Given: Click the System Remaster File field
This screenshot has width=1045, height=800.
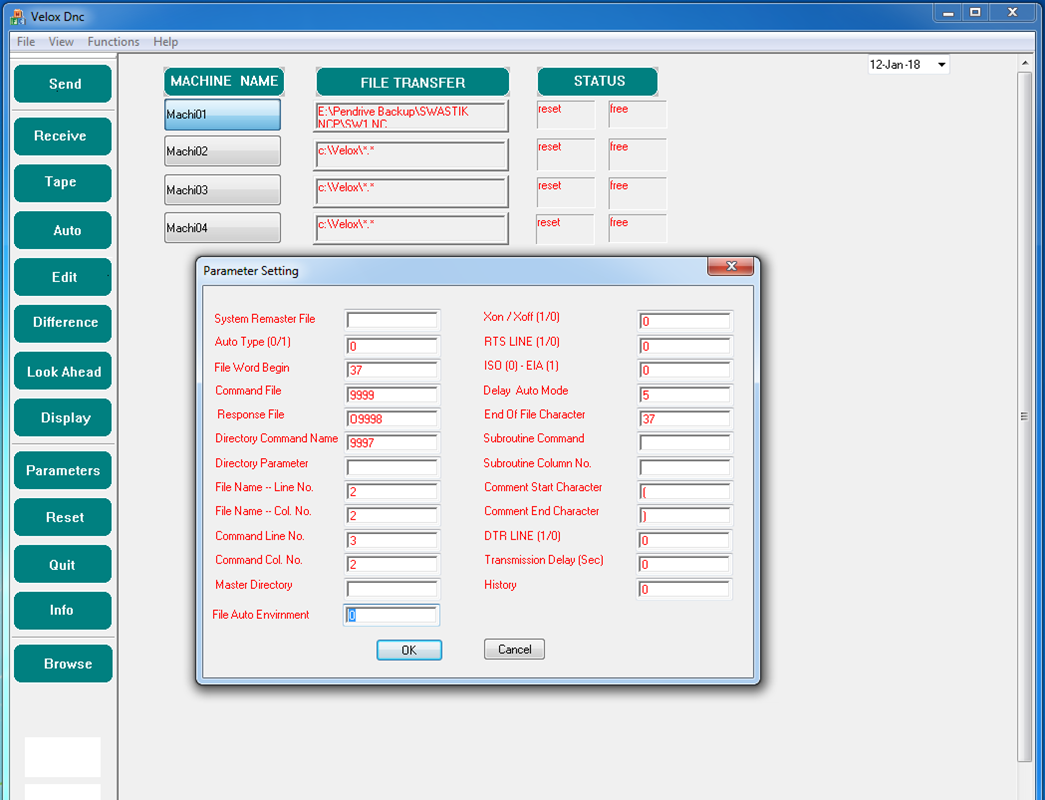Looking at the screenshot, I should pos(392,321).
